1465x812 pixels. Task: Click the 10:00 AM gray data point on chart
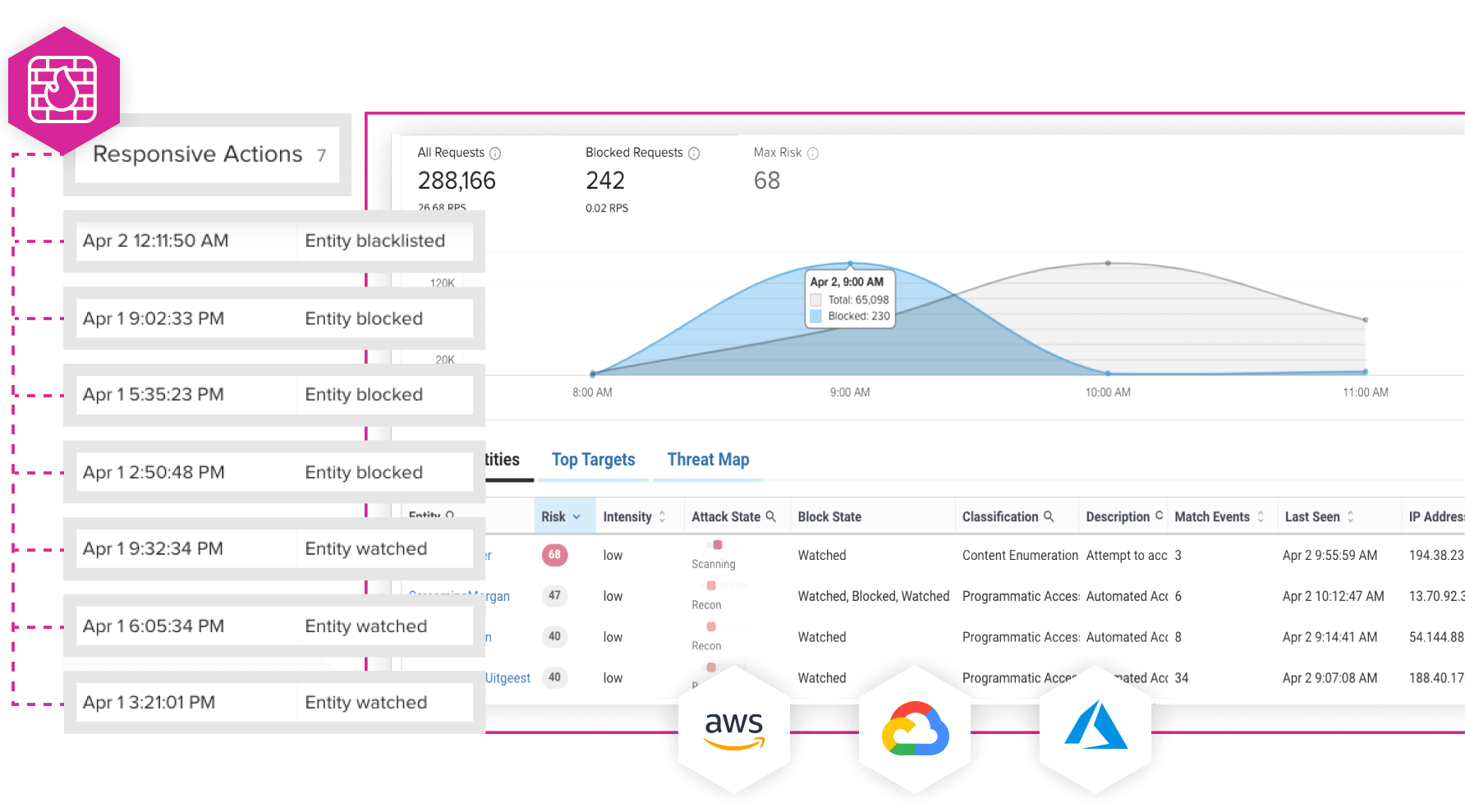click(1108, 264)
